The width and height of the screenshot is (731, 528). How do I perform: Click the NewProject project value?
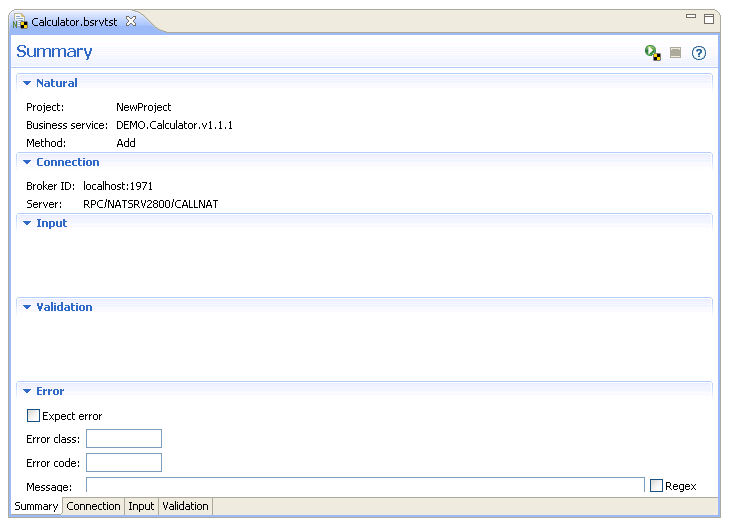click(x=144, y=107)
